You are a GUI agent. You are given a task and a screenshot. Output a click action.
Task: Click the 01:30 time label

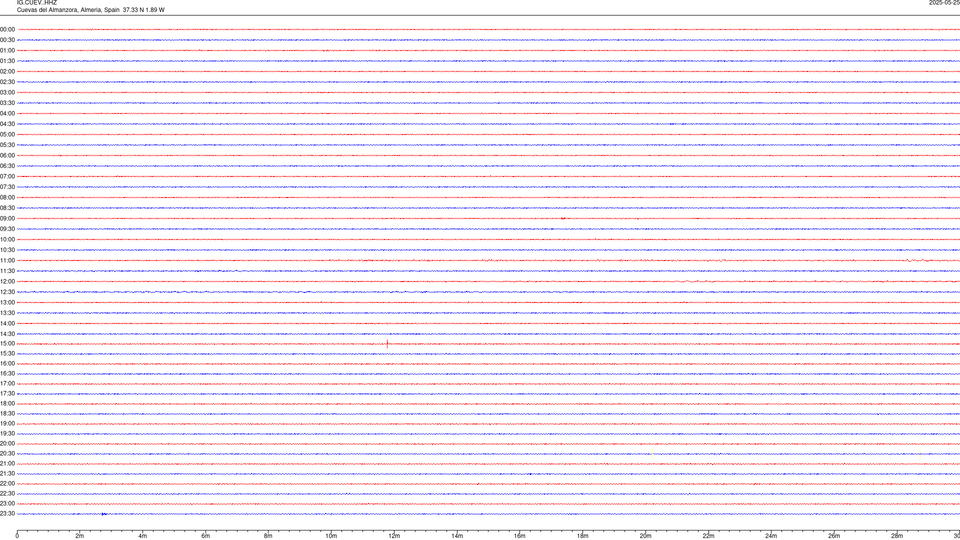pyautogui.click(x=7, y=61)
